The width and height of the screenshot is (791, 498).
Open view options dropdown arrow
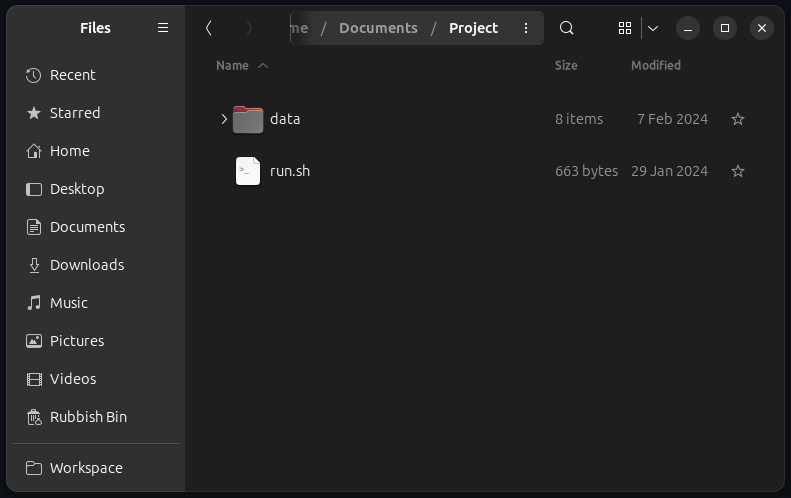pyautogui.click(x=652, y=28)
